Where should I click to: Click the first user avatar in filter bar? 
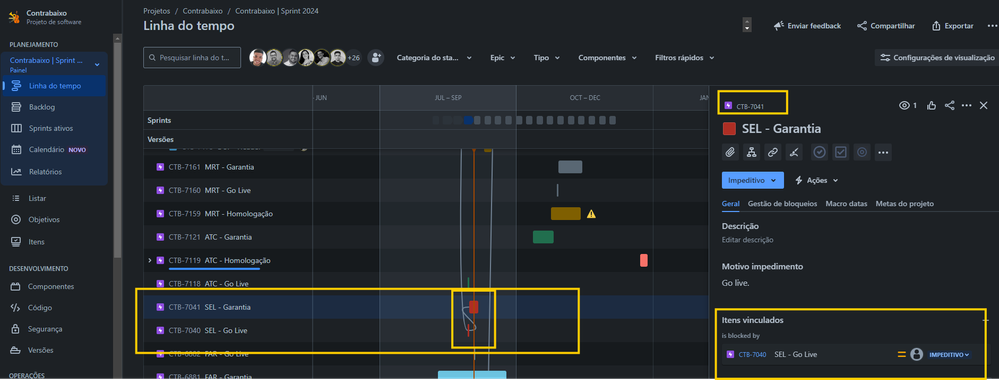pos(257,57)
